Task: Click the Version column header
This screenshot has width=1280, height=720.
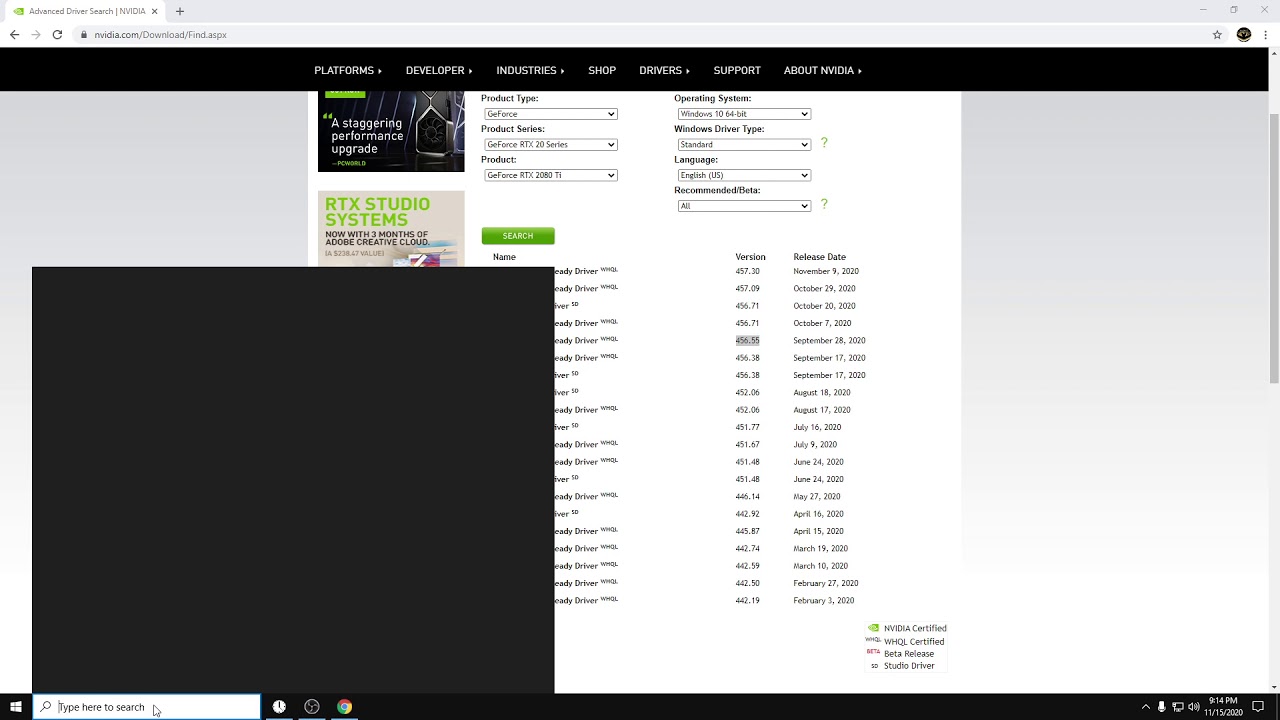Action: tap(750, 257)
